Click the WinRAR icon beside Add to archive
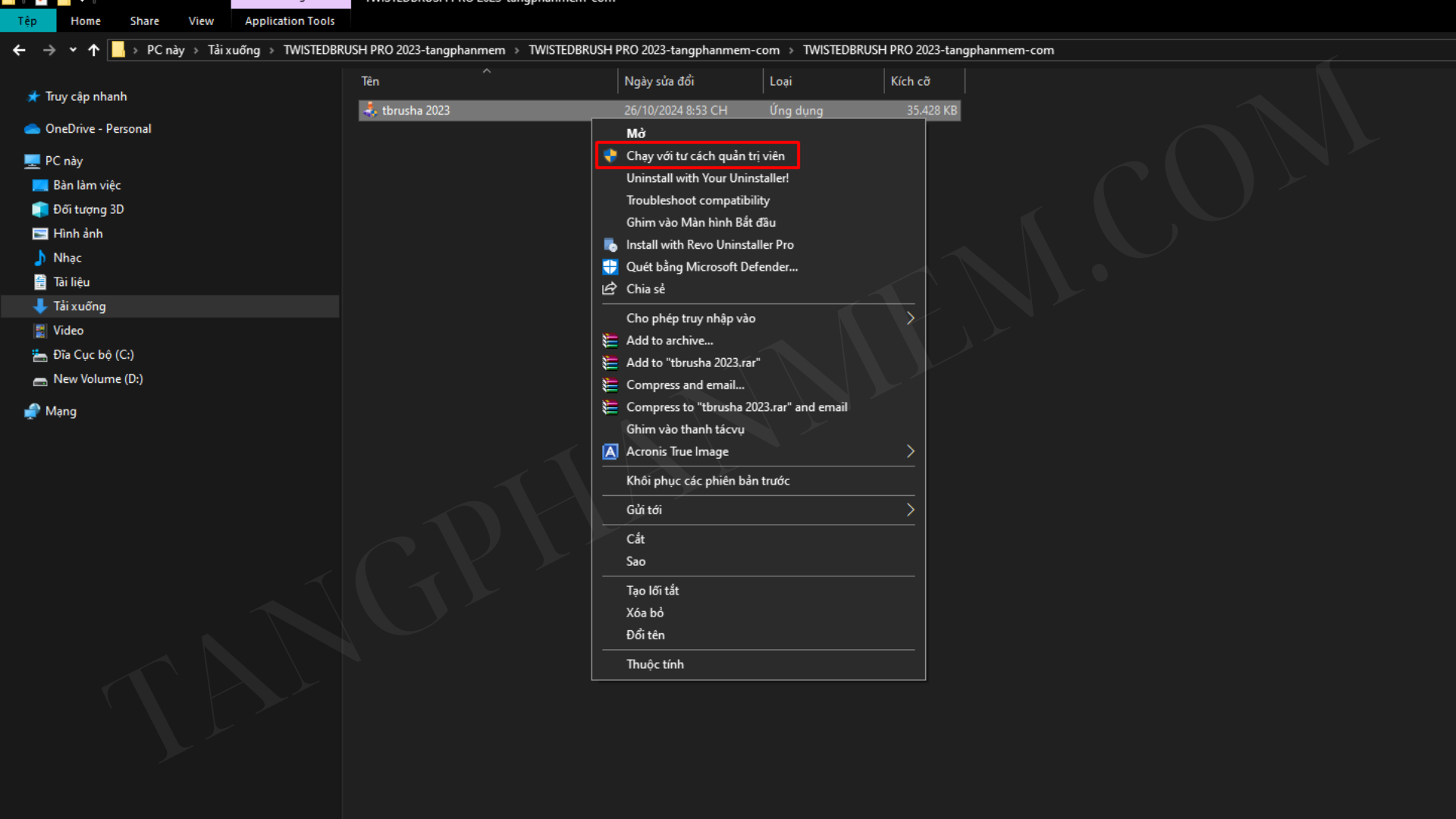1456x819 pixels. tap(610, 340)
